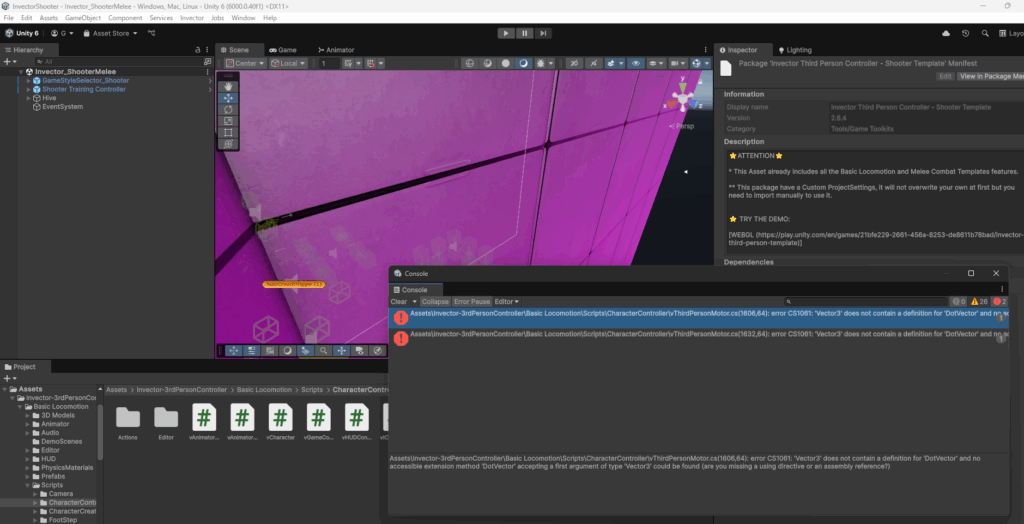Click Hierarchy plus create button
Screen dimensions: 1024x524
click(9, 61)
